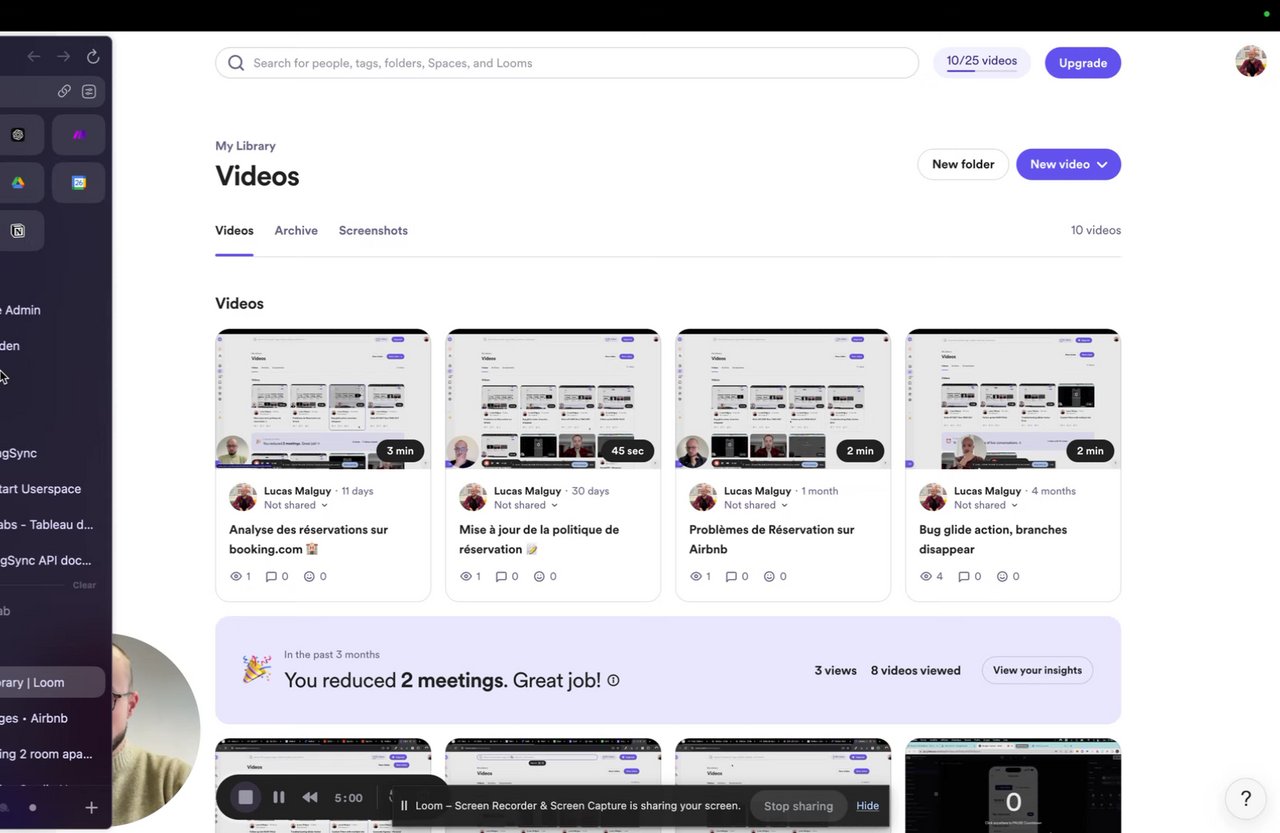Image resolution: width=1280 pixels, height=833 pixels.
Task: Copy the page link using the chain icon
Action: point(64,91)
